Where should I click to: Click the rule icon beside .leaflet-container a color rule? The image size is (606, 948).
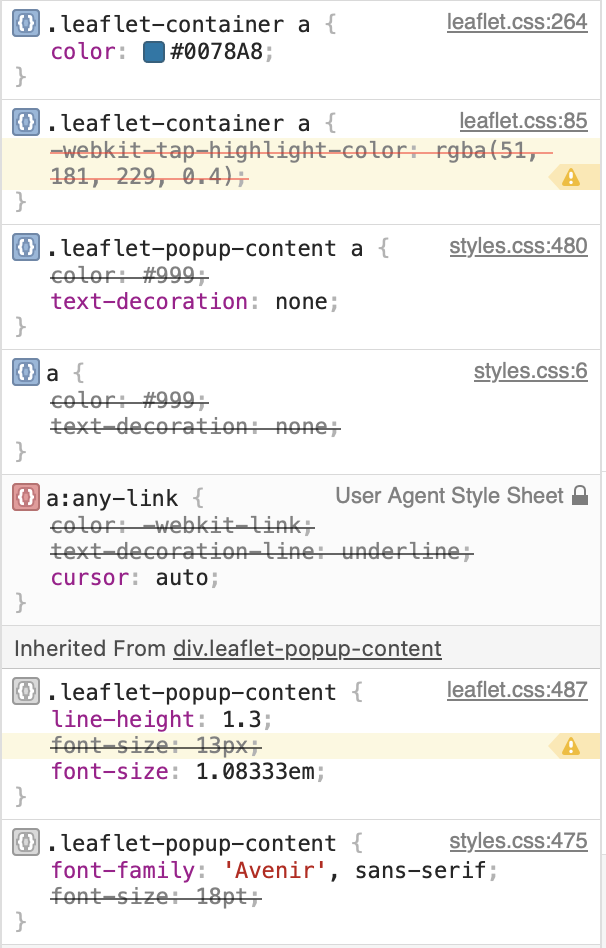27,23
